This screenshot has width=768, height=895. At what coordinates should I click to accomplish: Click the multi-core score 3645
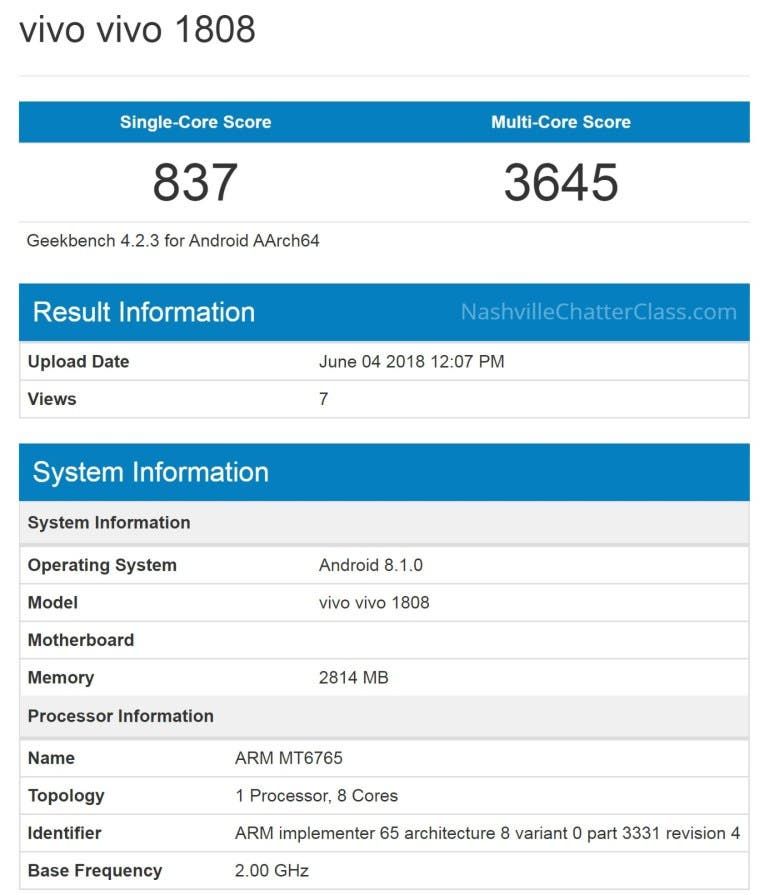pyautogui.click(x=561, y=182)
